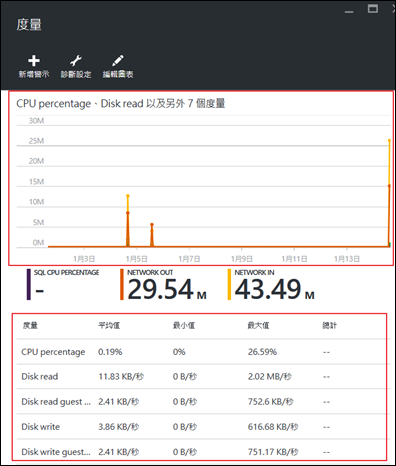Select the Network In 43.49 M tile
Viewport: 396px width, 466px height.
tap(271, 284)
